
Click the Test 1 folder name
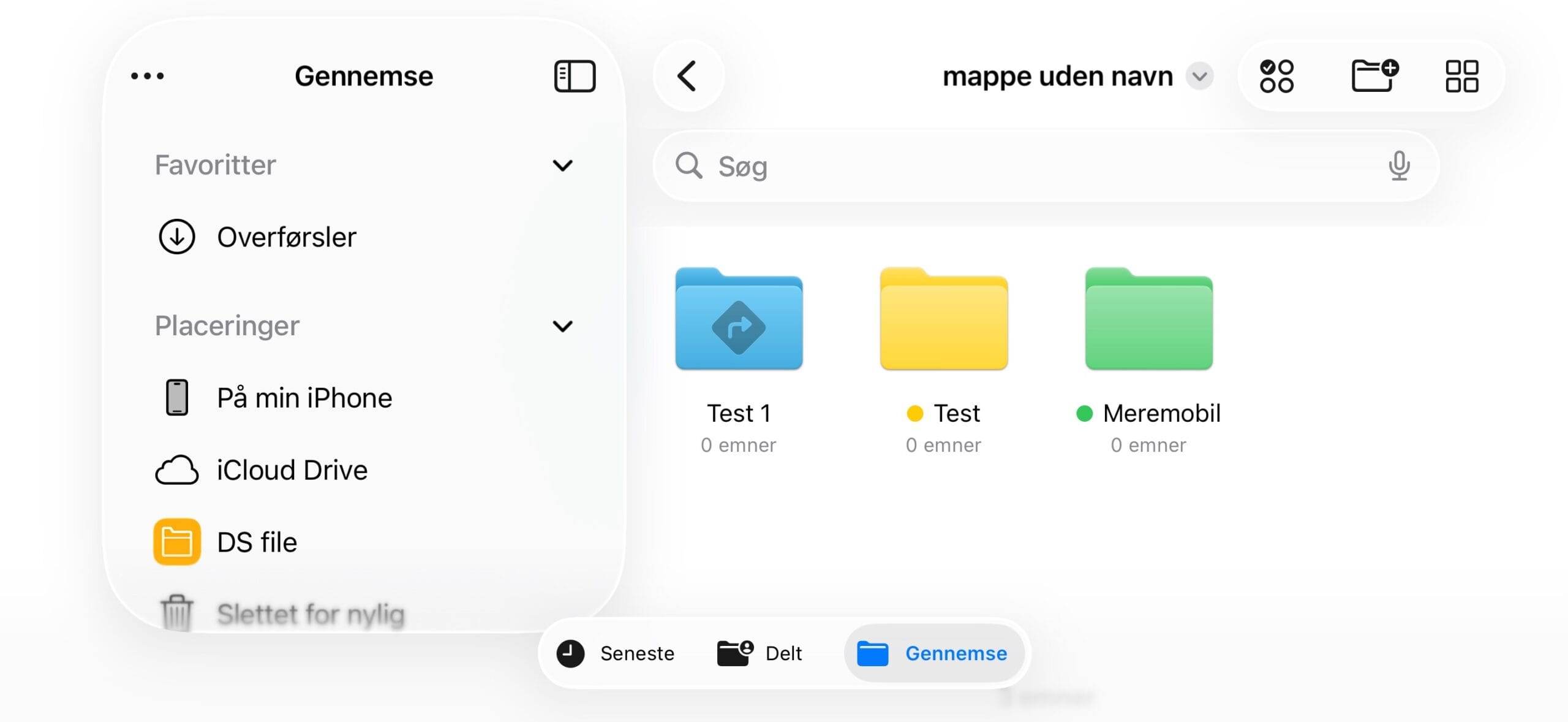[x=739, y=413]
